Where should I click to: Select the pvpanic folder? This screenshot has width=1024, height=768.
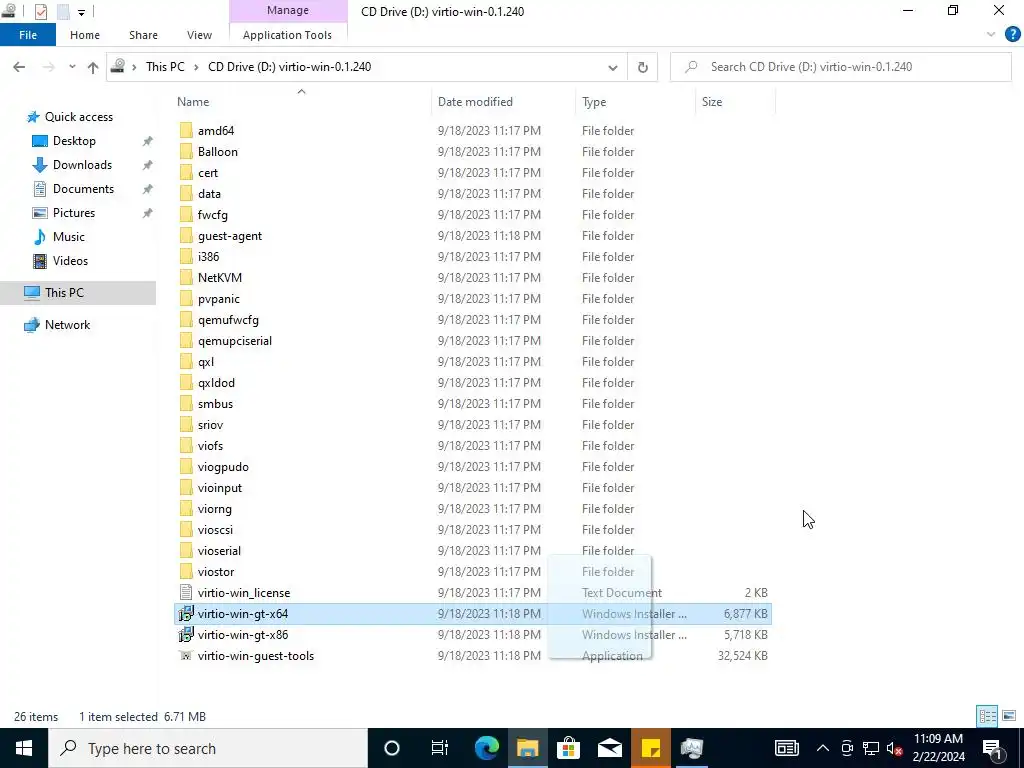tap(219, 299)
